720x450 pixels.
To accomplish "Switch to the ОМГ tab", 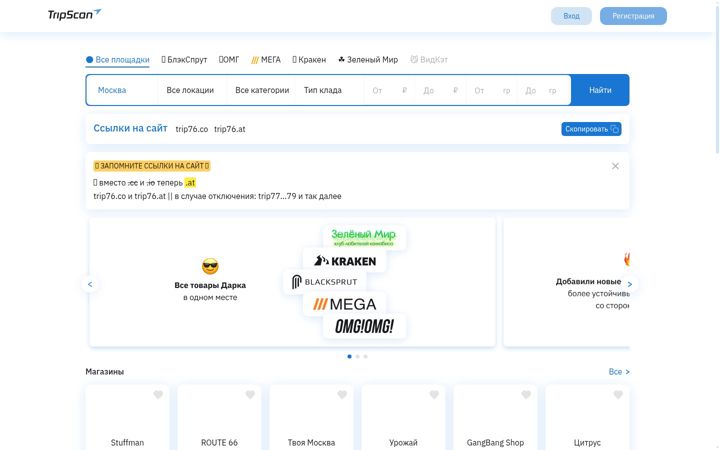I will click(229, 60).
